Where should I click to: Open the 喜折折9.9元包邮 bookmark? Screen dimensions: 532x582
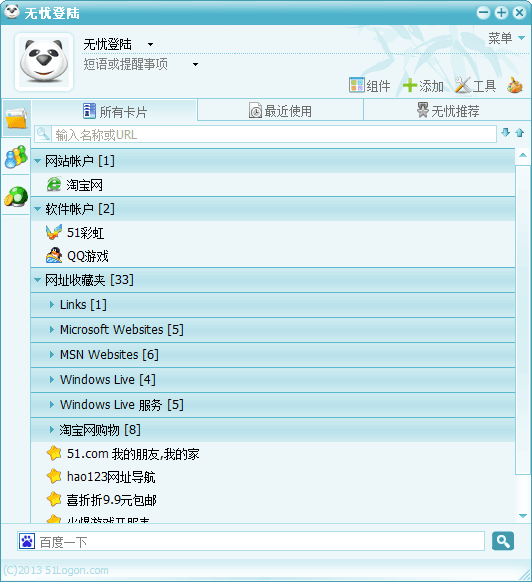tap(273, 500)
